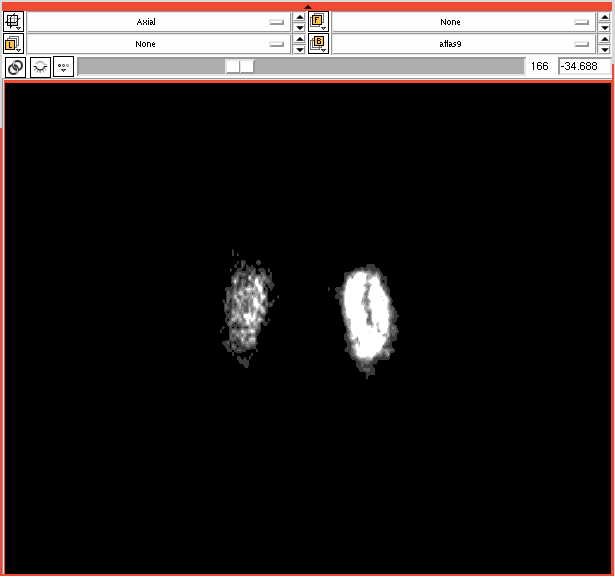Collapse the slice controller using the top arrow
Viewport: 615px width, 578px height.
pos(308,7)
